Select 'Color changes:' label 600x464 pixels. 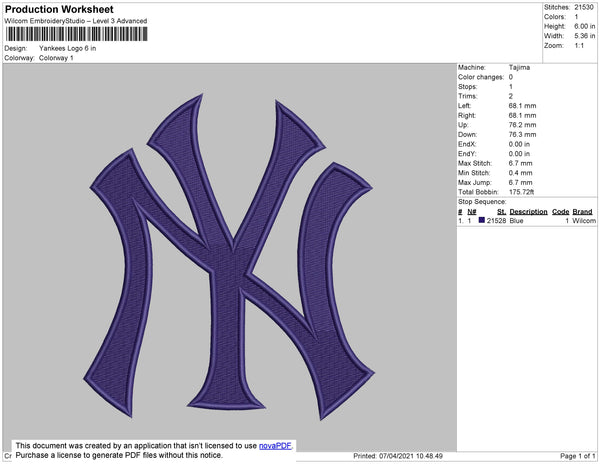pyautogui.click(x=481, y=77)
